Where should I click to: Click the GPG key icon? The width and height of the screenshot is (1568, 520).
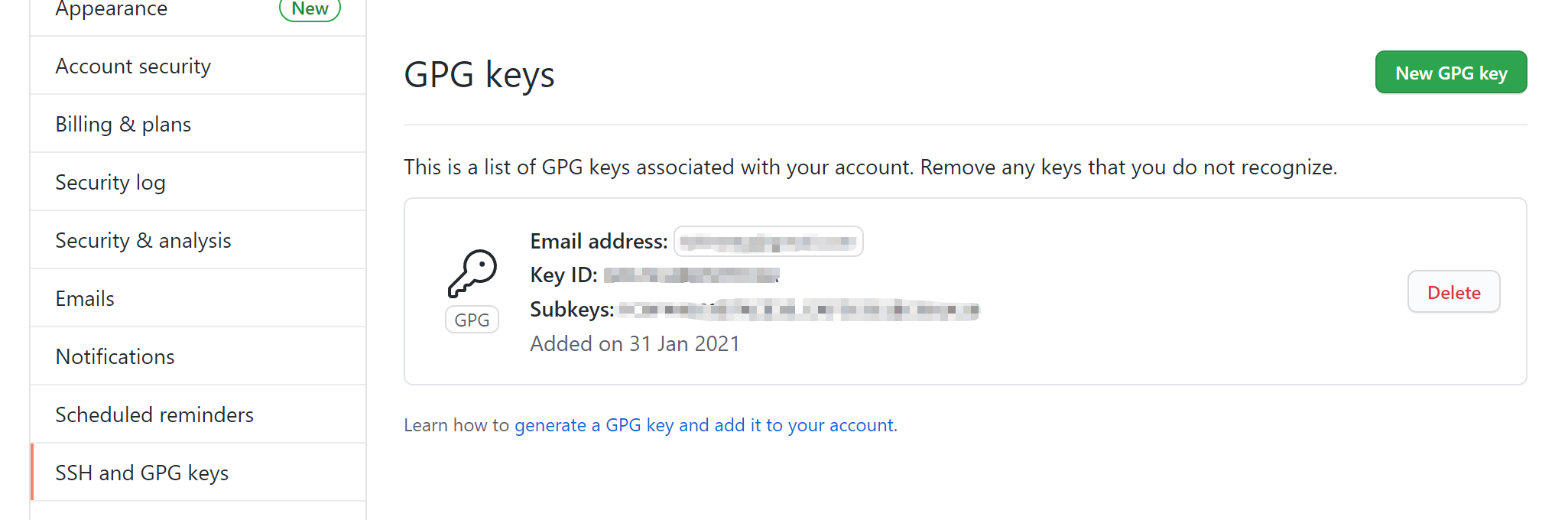tap(472, 274)
